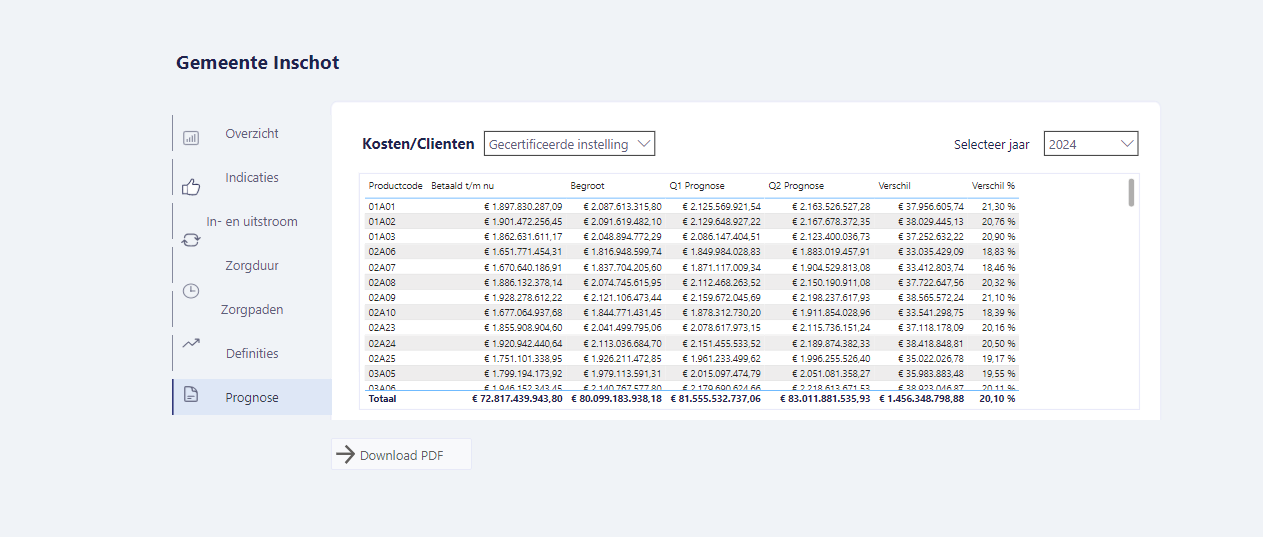1263x537 pixels.
Task: Click the bar chart icon beside Overzicht
Action: 191,138
